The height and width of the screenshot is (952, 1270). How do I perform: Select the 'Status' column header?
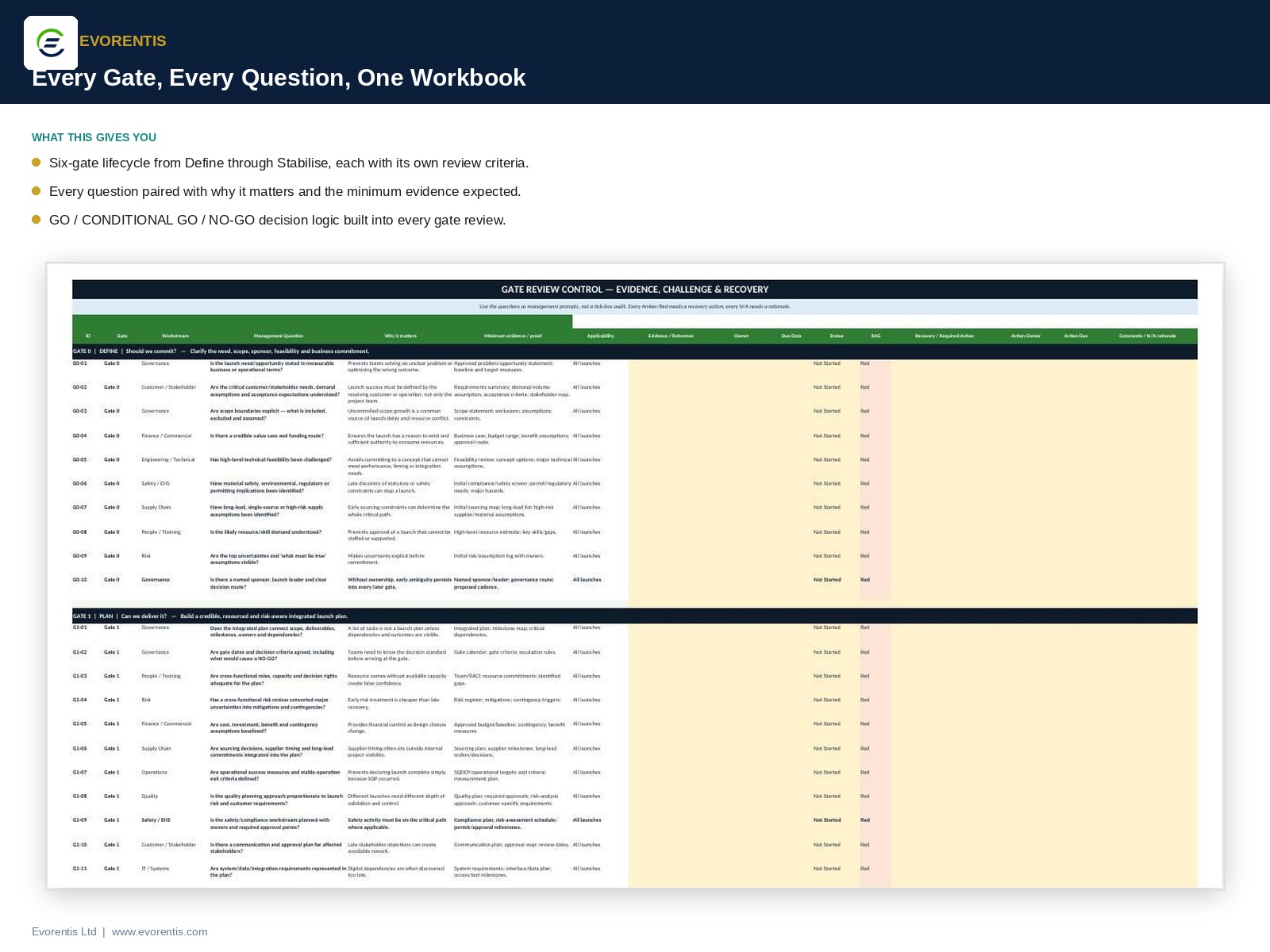point(837,336)
